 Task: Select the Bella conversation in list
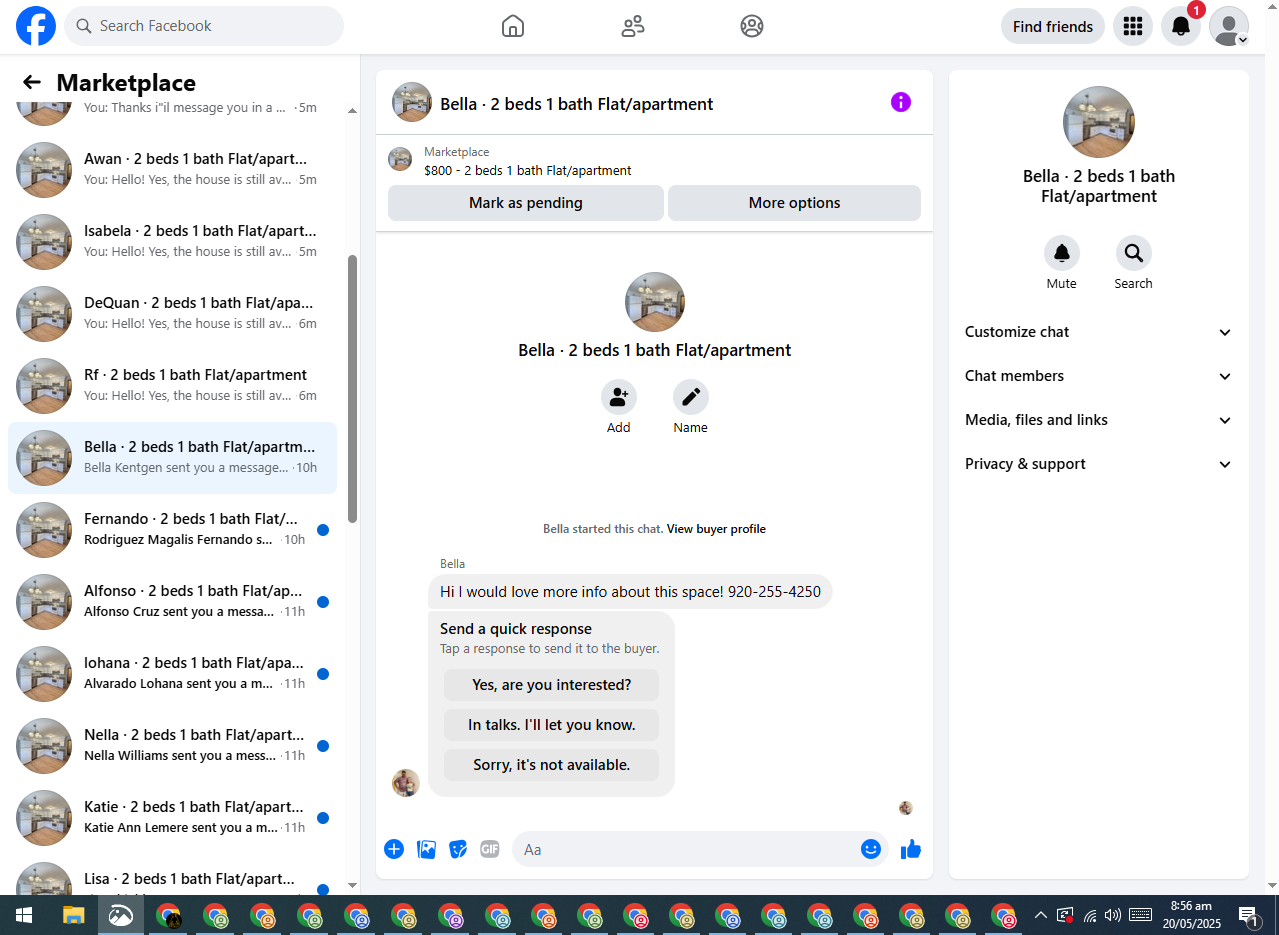172,458
